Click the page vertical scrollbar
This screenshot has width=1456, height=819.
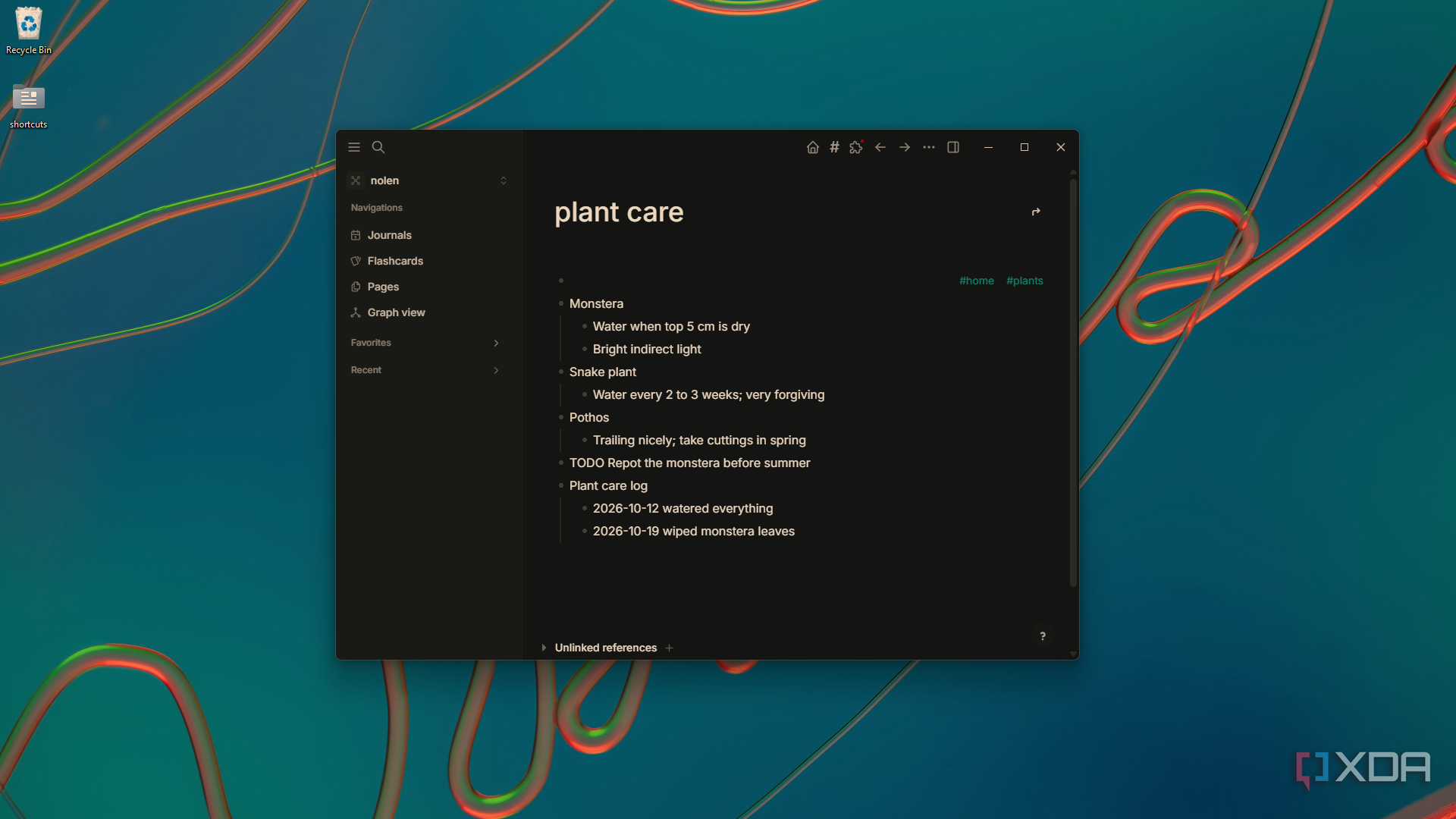[1073, 383]
